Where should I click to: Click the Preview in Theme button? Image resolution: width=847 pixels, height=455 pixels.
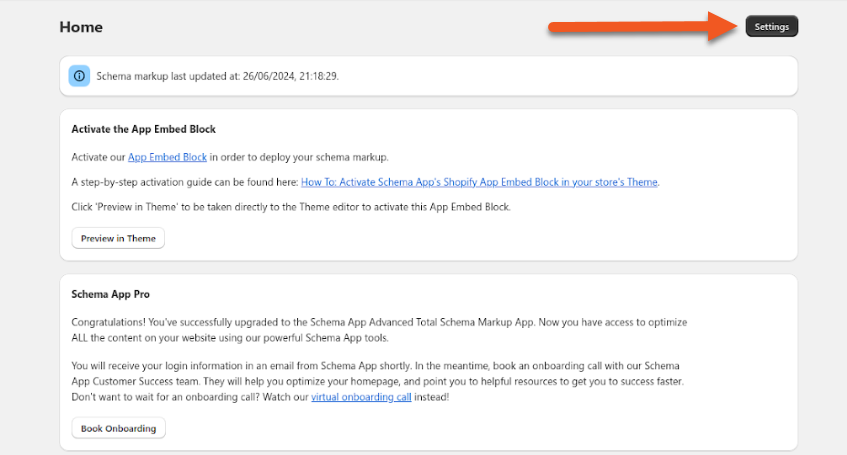118,238
